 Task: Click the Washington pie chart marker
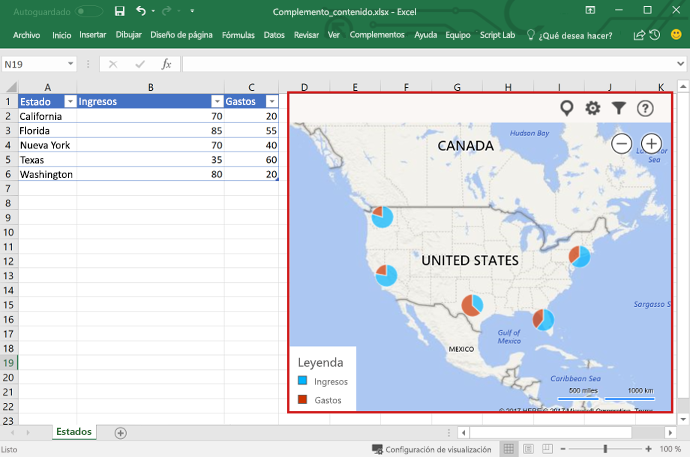382,216
